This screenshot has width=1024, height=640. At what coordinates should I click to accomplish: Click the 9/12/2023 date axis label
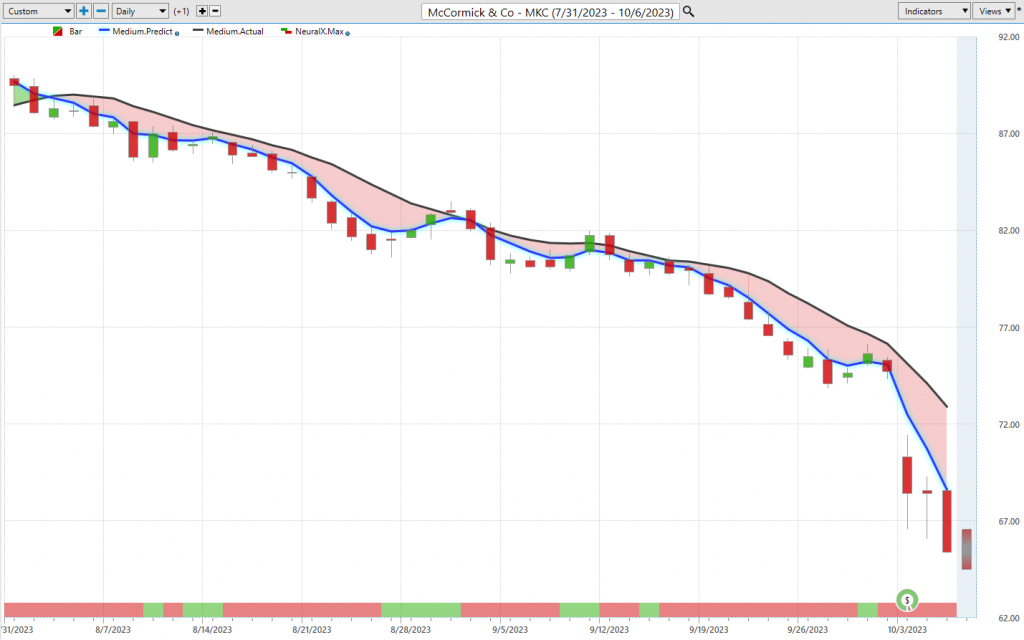(x=609, y=630)
